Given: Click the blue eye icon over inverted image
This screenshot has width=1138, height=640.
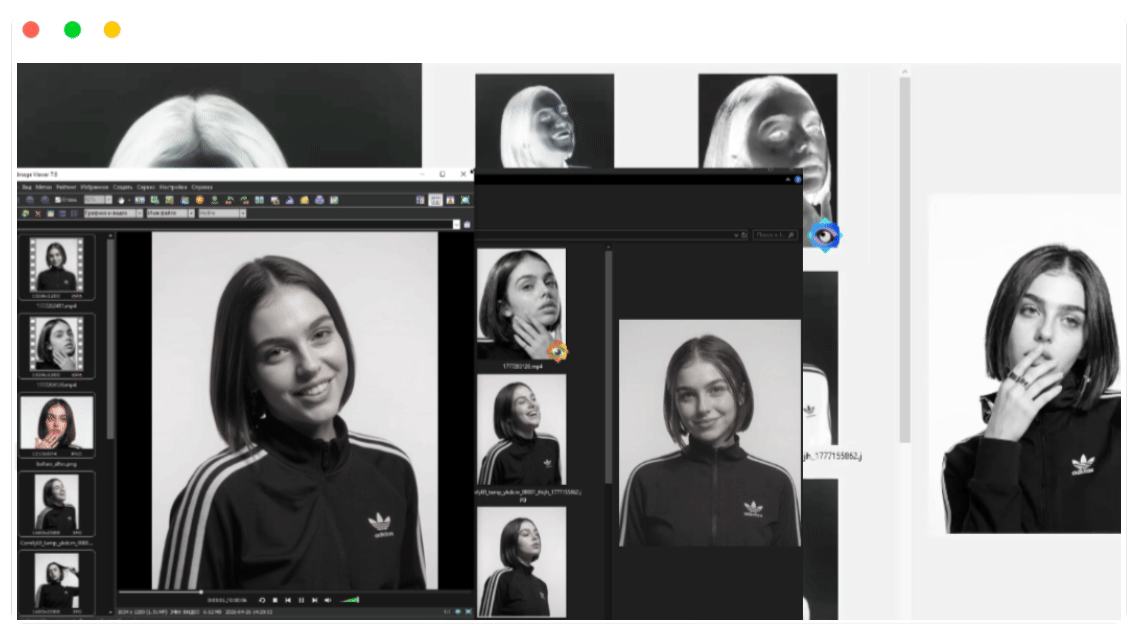Looking at the screenshot, I should [824, 235].
